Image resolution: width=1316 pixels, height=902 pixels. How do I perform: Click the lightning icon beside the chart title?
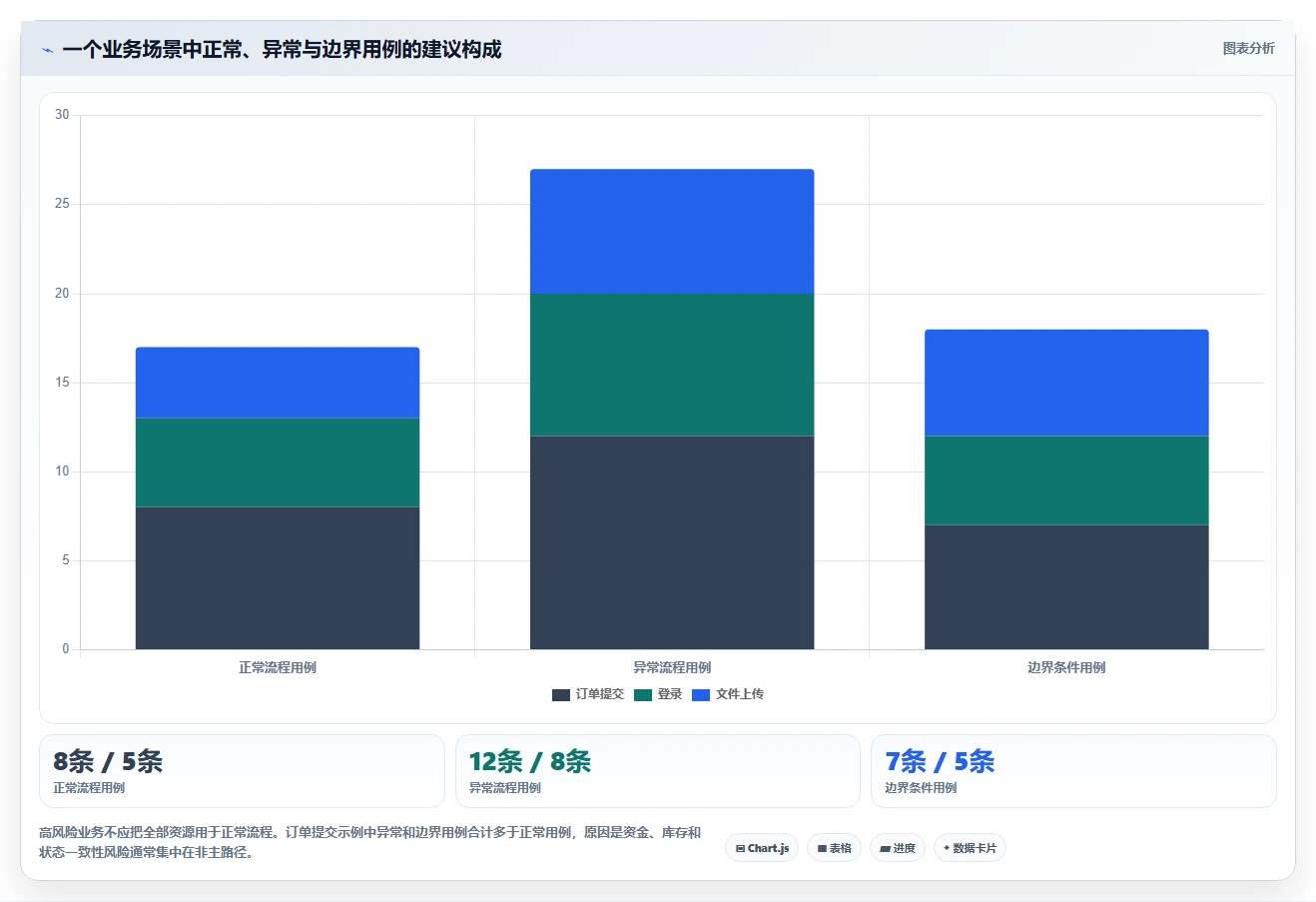47,50
